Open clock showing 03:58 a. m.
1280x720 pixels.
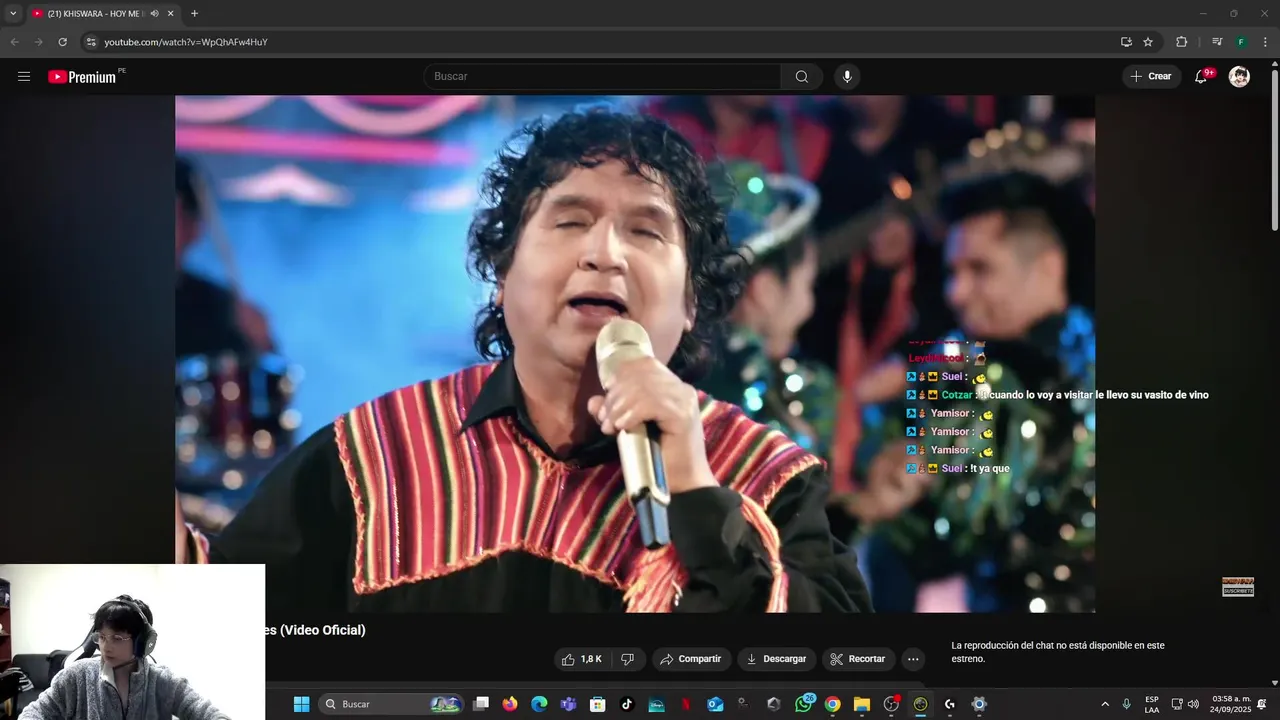tap(1230, 704)
